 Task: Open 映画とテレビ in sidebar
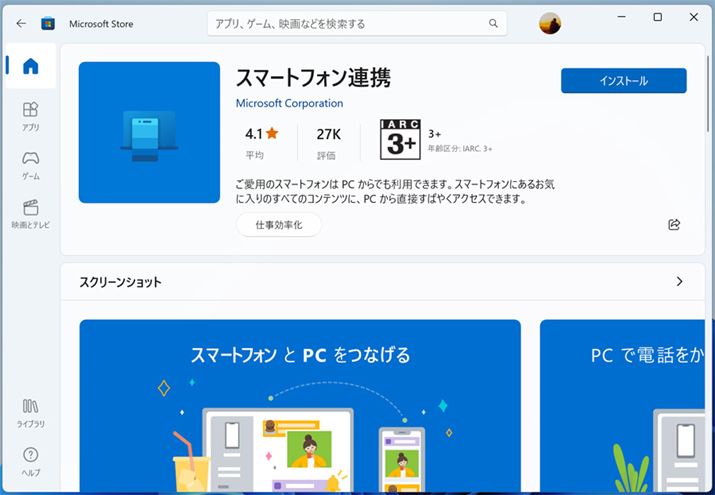(31, 214)
